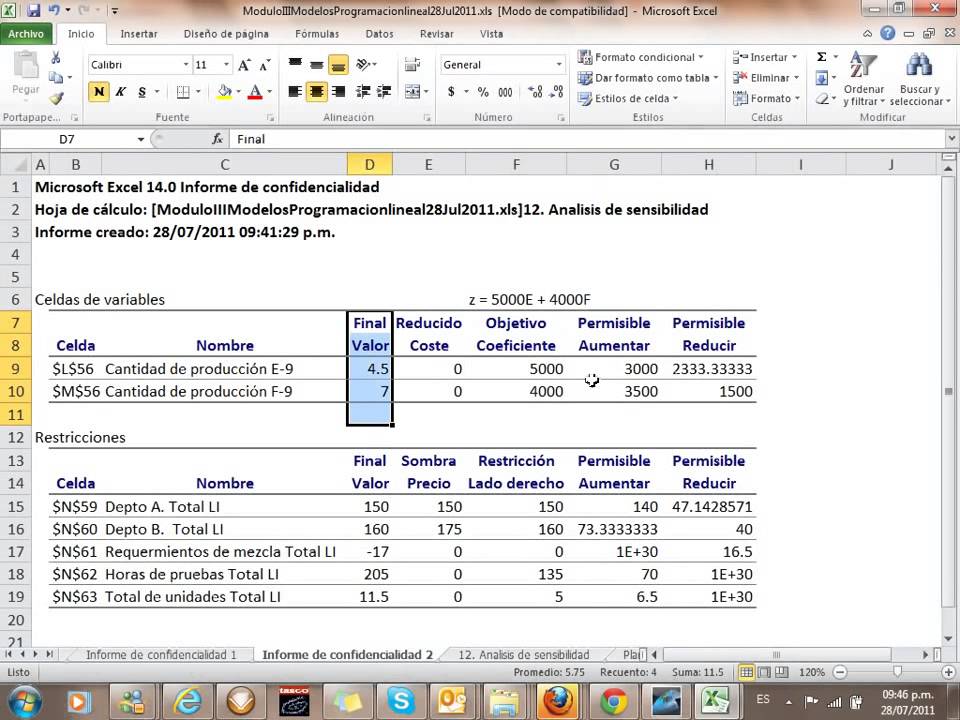The height and width of the screenshot is (720, 960).
Task: Toggle italic K formatting
Action: click(x=121, y=92)
